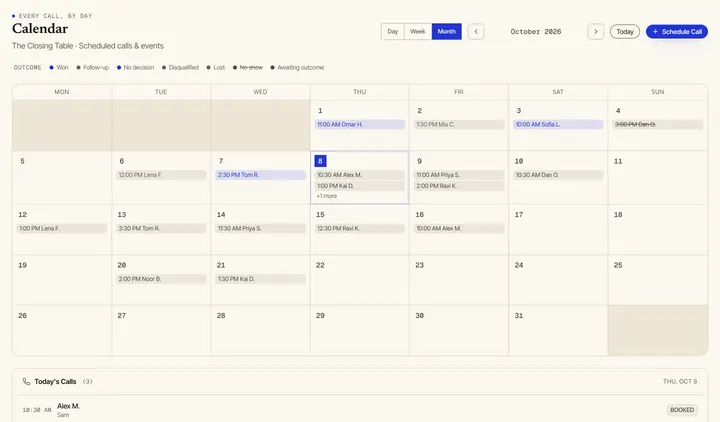Screen dimensions: 720x422
Task: Click the Today button
Action: [624, 32]
